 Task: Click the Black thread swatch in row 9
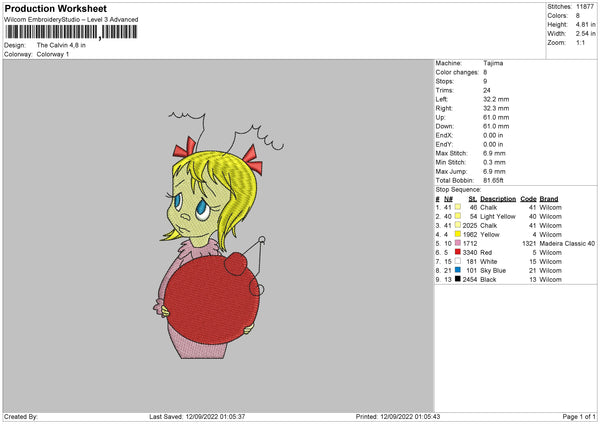coord(458,279)
